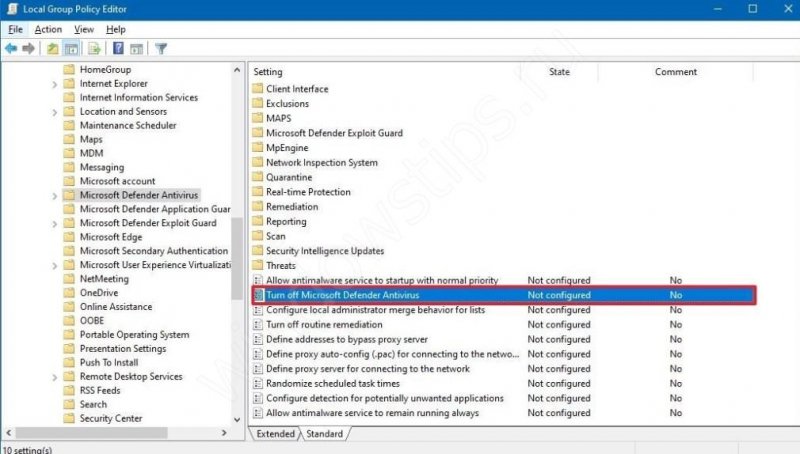Image resolution: width=800 pixels, height=454 pixels.
Task: Click the Export List toolbar icon
Action: tap(94, 48)
